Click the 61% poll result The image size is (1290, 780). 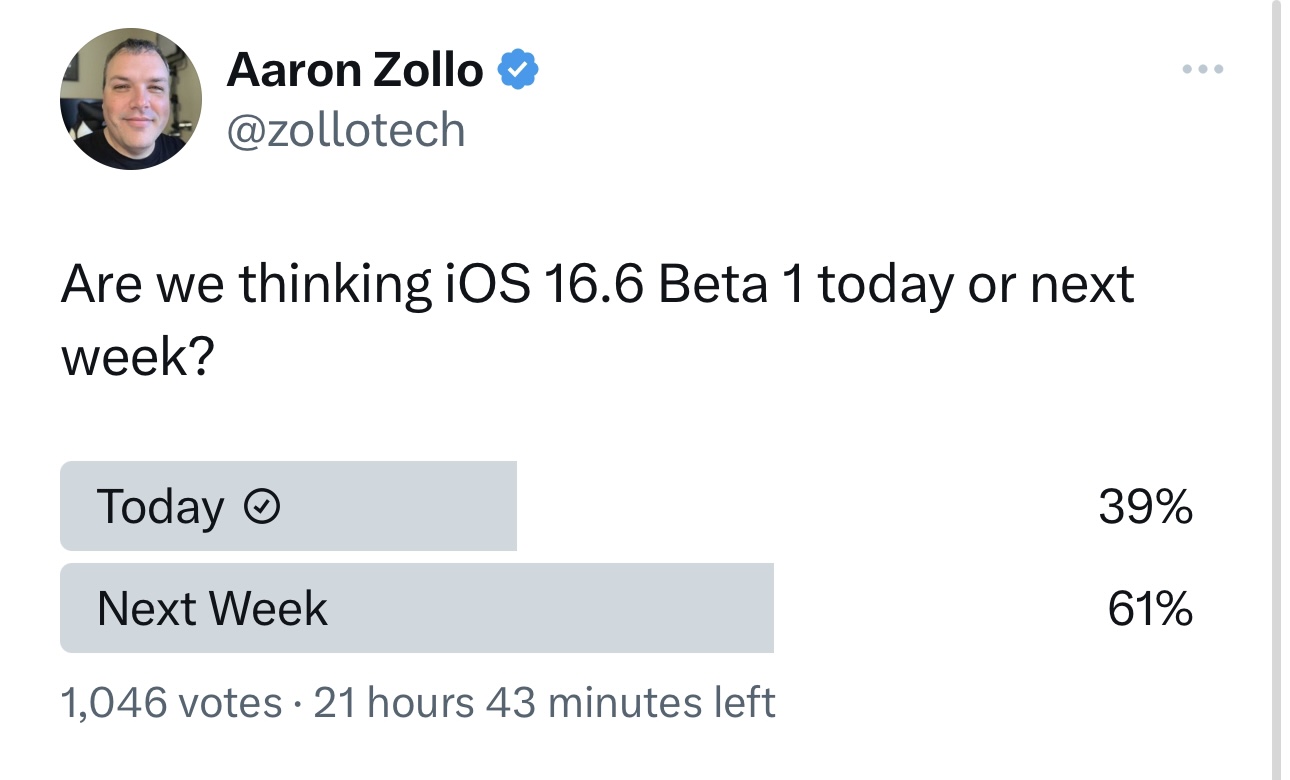pyautogui.click(x=1149, y=609)
